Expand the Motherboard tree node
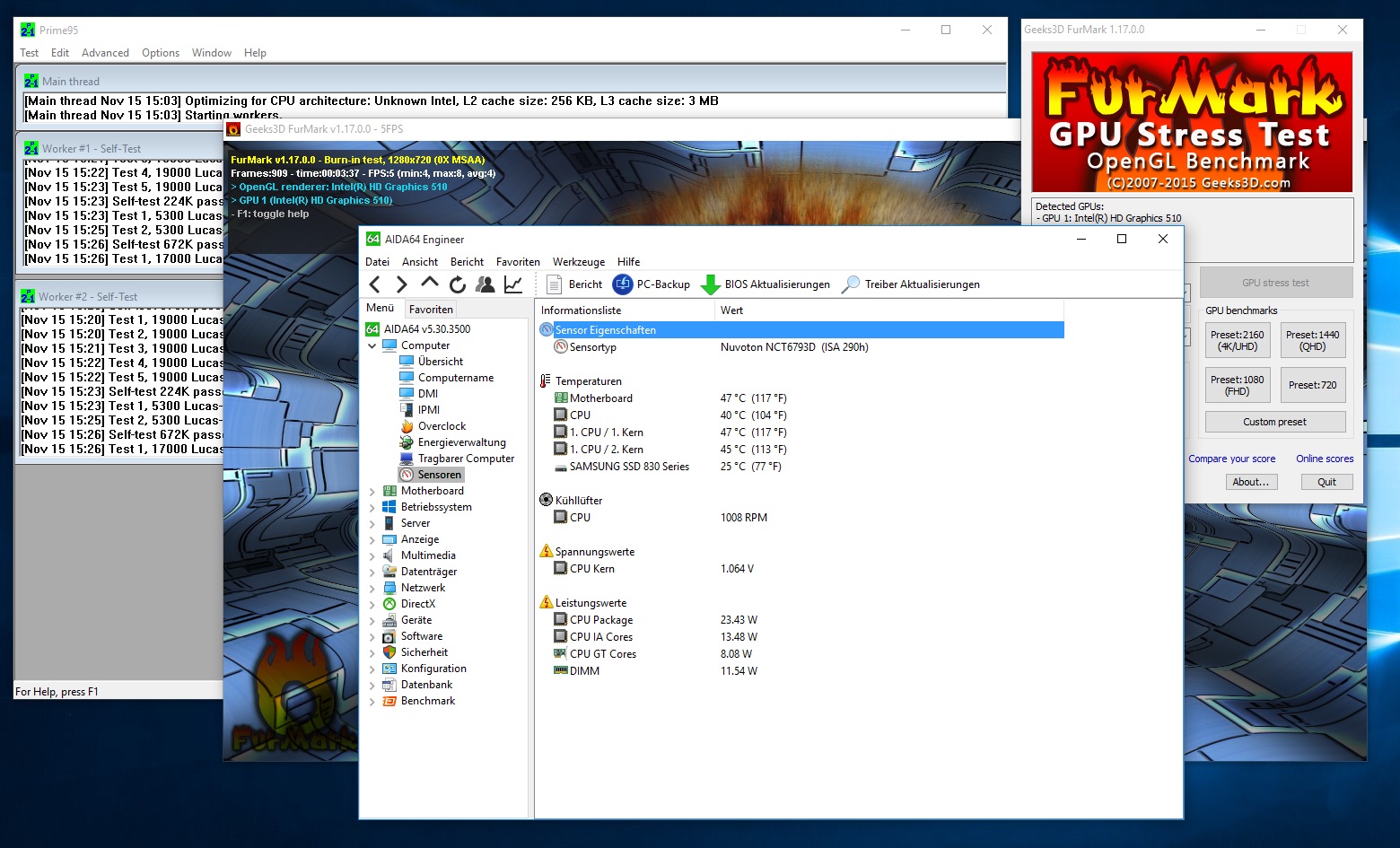This screenshot has height=848, width=1400. 372,491
